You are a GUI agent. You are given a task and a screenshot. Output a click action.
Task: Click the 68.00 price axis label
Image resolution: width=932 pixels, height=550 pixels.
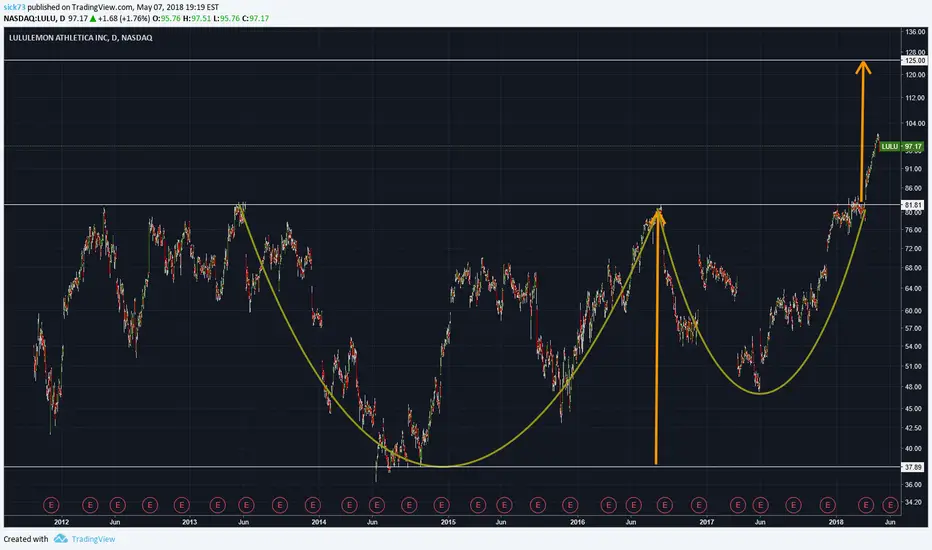tap(914, 268)
